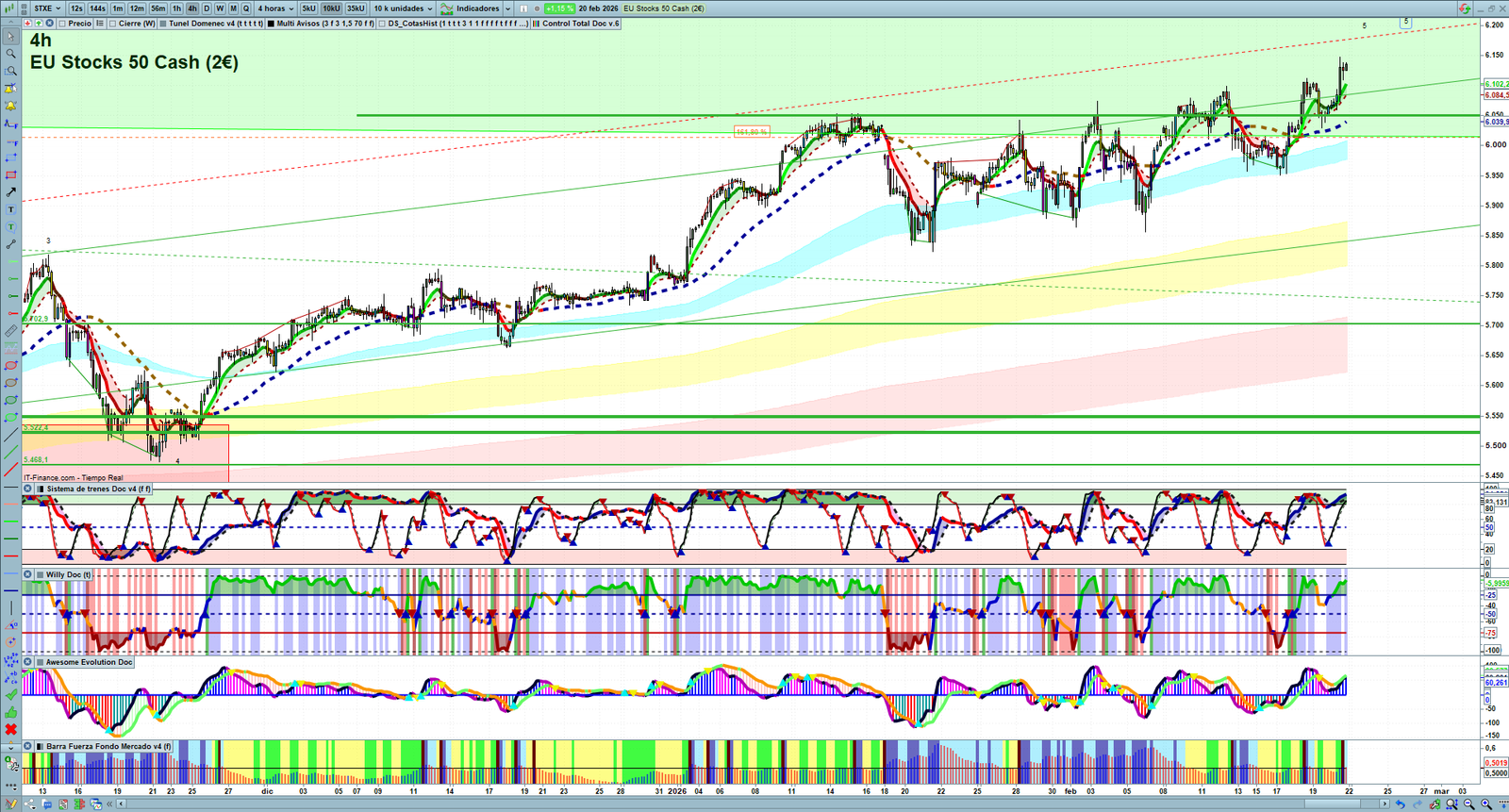Set history to 35kU units
This screenshot has height=812, width=1509.
(356, 8)
